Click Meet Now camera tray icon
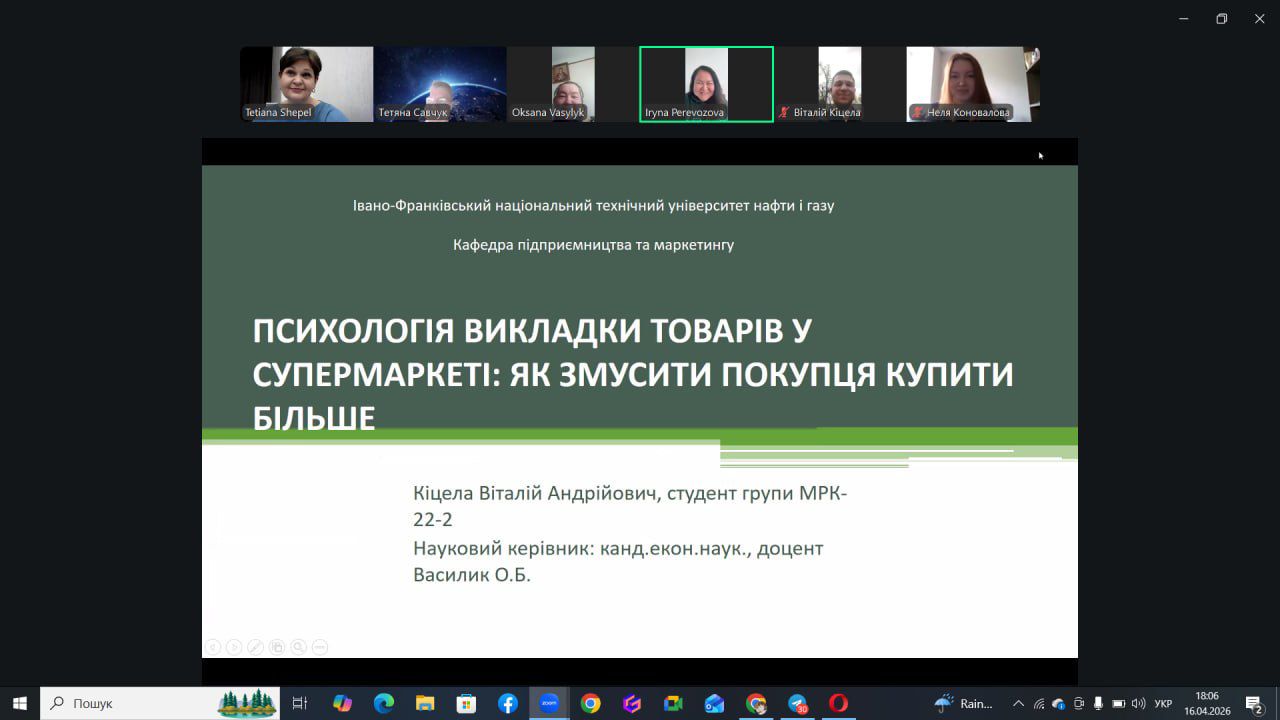Image resolution: width=1280 pixels, height=720 pixels. (1079, 703)
